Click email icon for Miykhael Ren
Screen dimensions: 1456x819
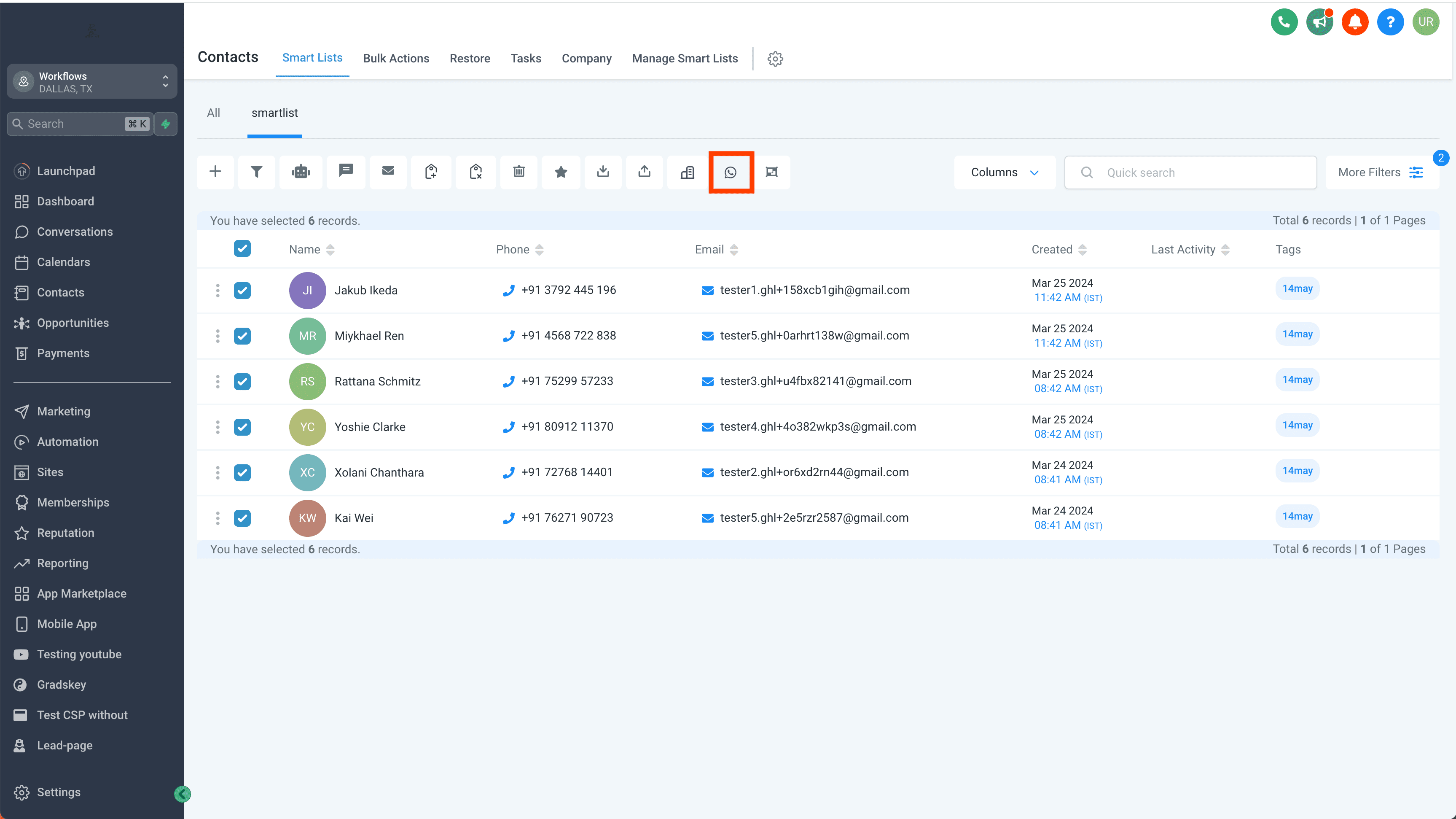click(x=707, y=336)
